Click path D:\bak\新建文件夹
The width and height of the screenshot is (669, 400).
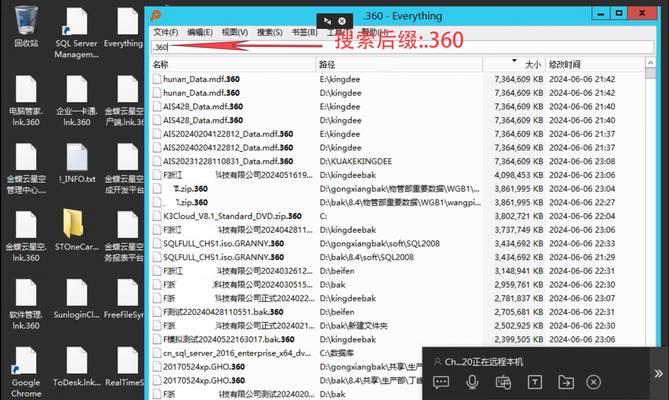[x=353, y=326]
